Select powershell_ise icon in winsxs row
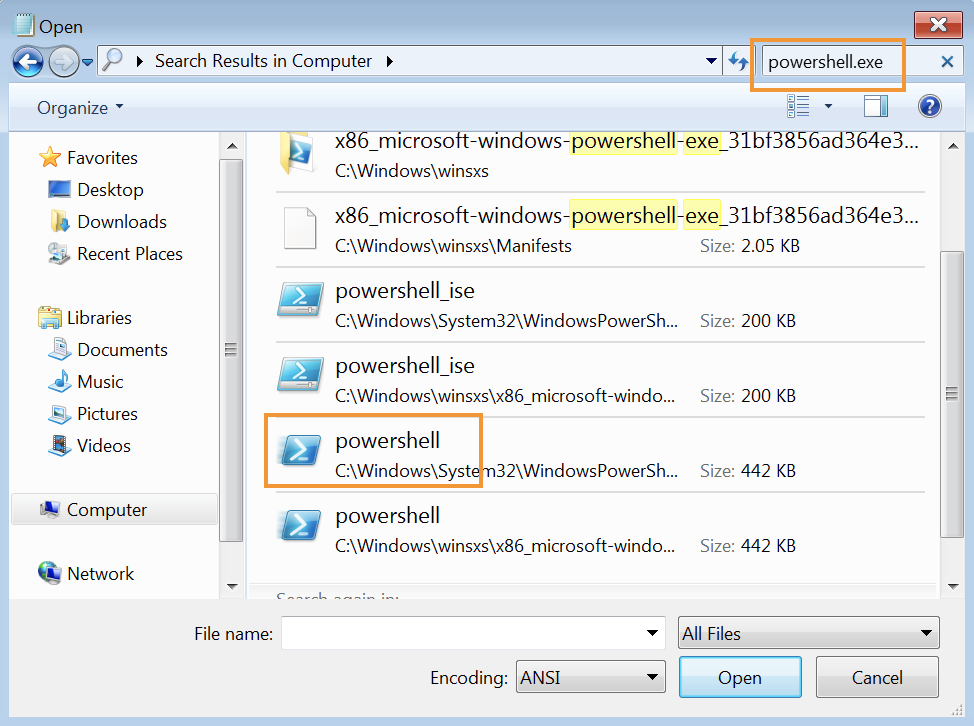Screen dimensions: 974x726 301,374
